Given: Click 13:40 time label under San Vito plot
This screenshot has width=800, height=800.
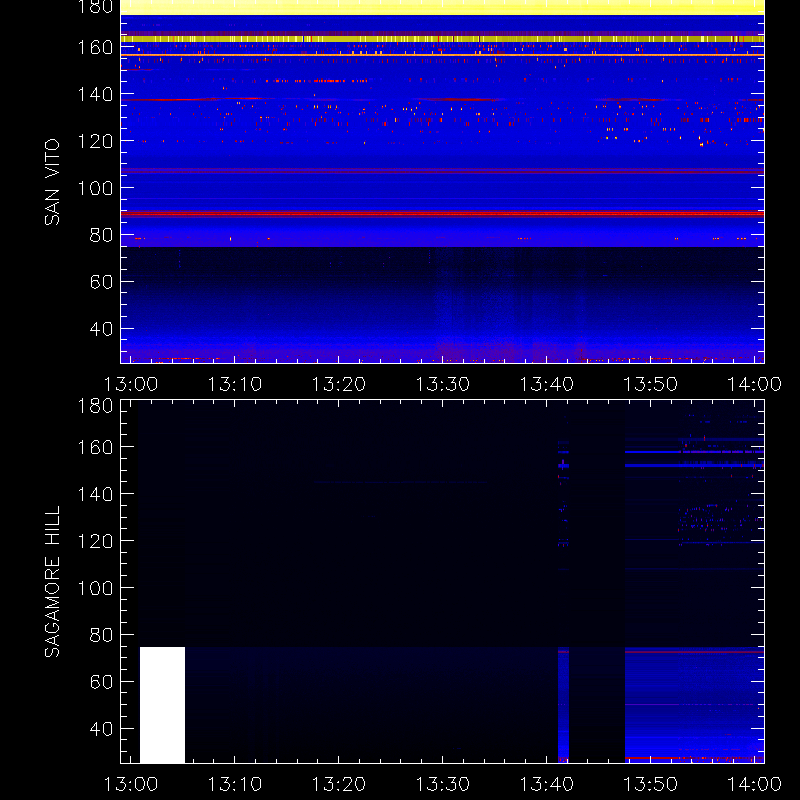Looking at the screenshot, I should click(547, 384).
